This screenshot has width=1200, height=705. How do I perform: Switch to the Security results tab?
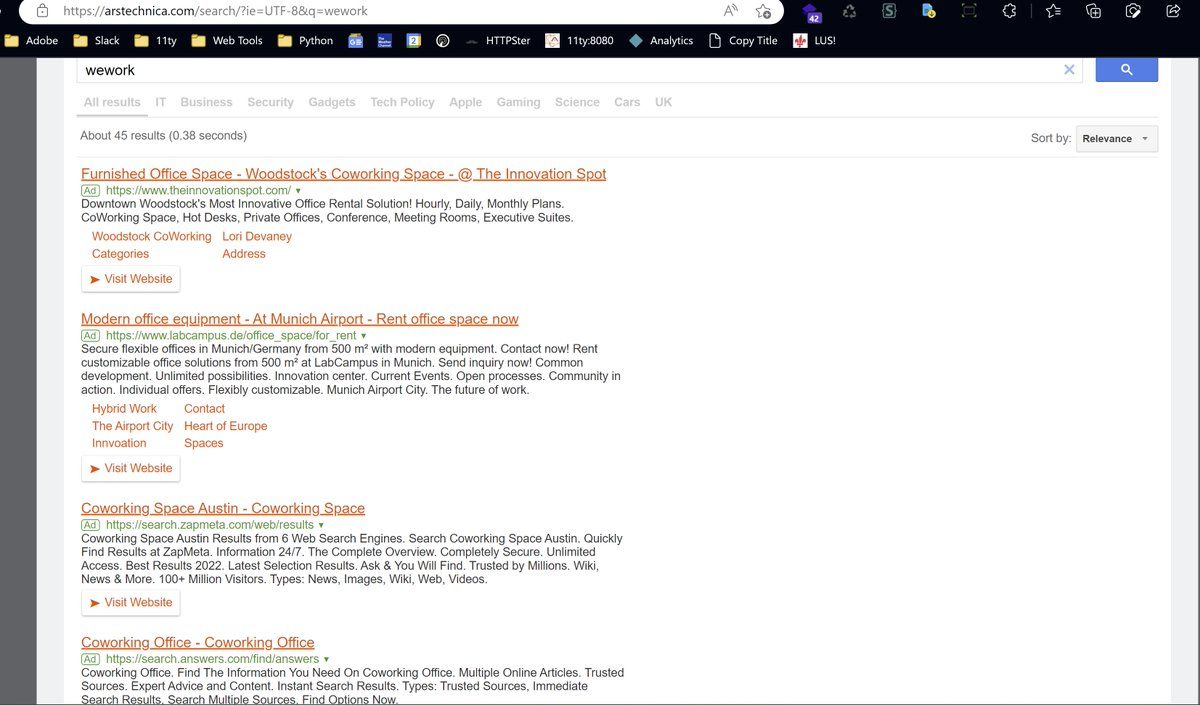270,102
